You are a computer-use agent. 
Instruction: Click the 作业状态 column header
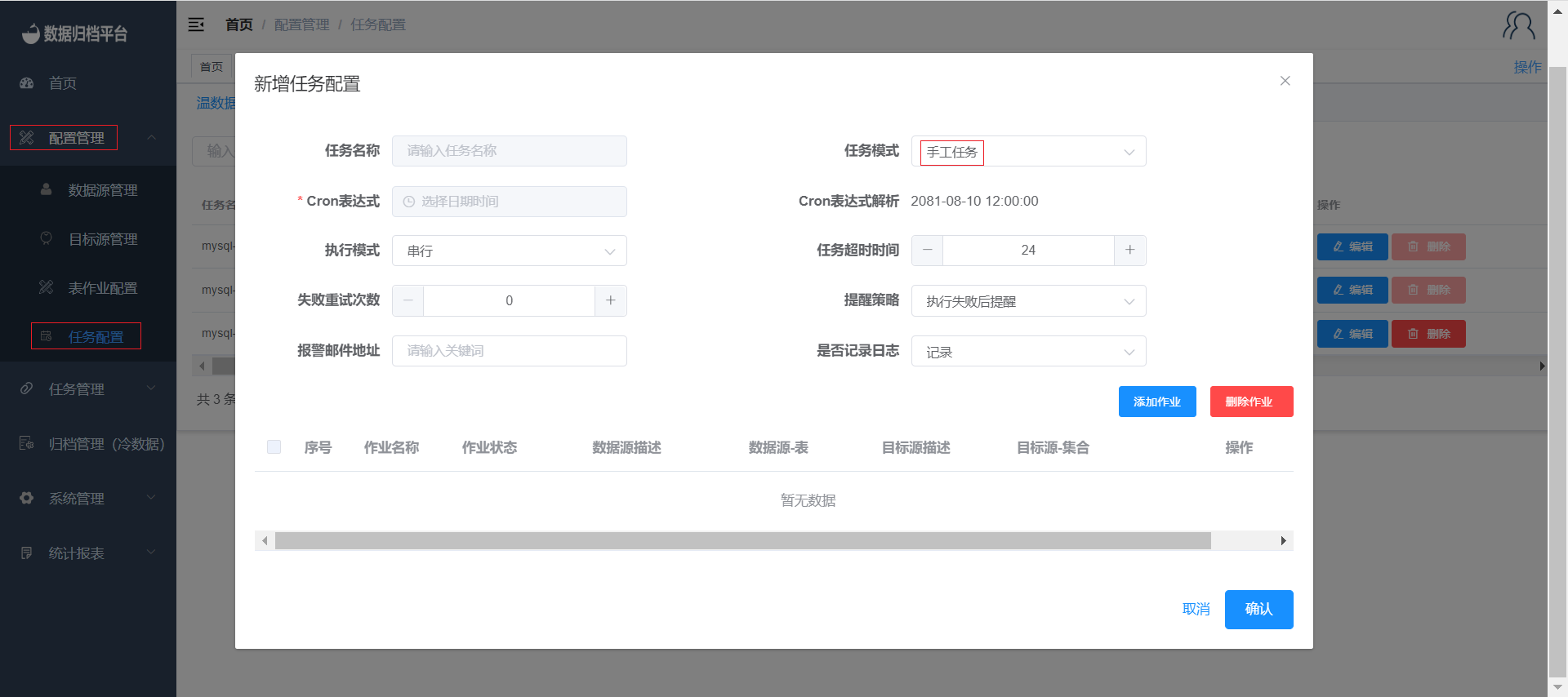(x=489, y=447)
